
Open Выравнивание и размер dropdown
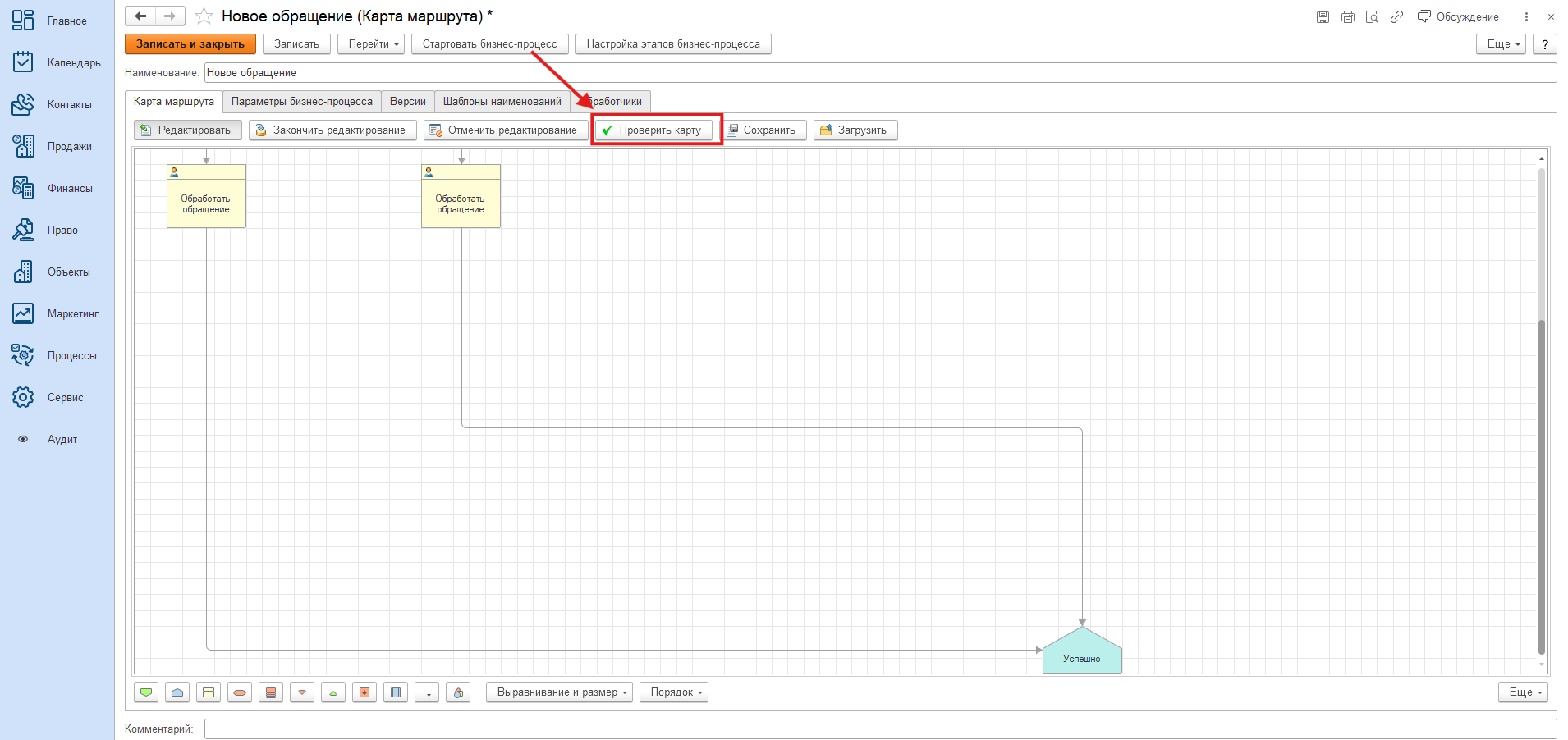point(559,692)
